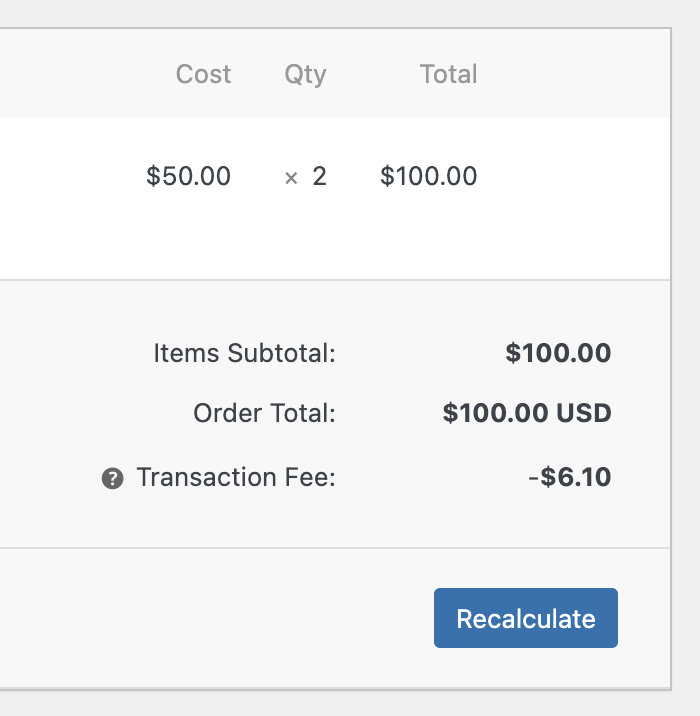
Task: Click the Items Subtotal label
Action: click(x=244, y=353)
